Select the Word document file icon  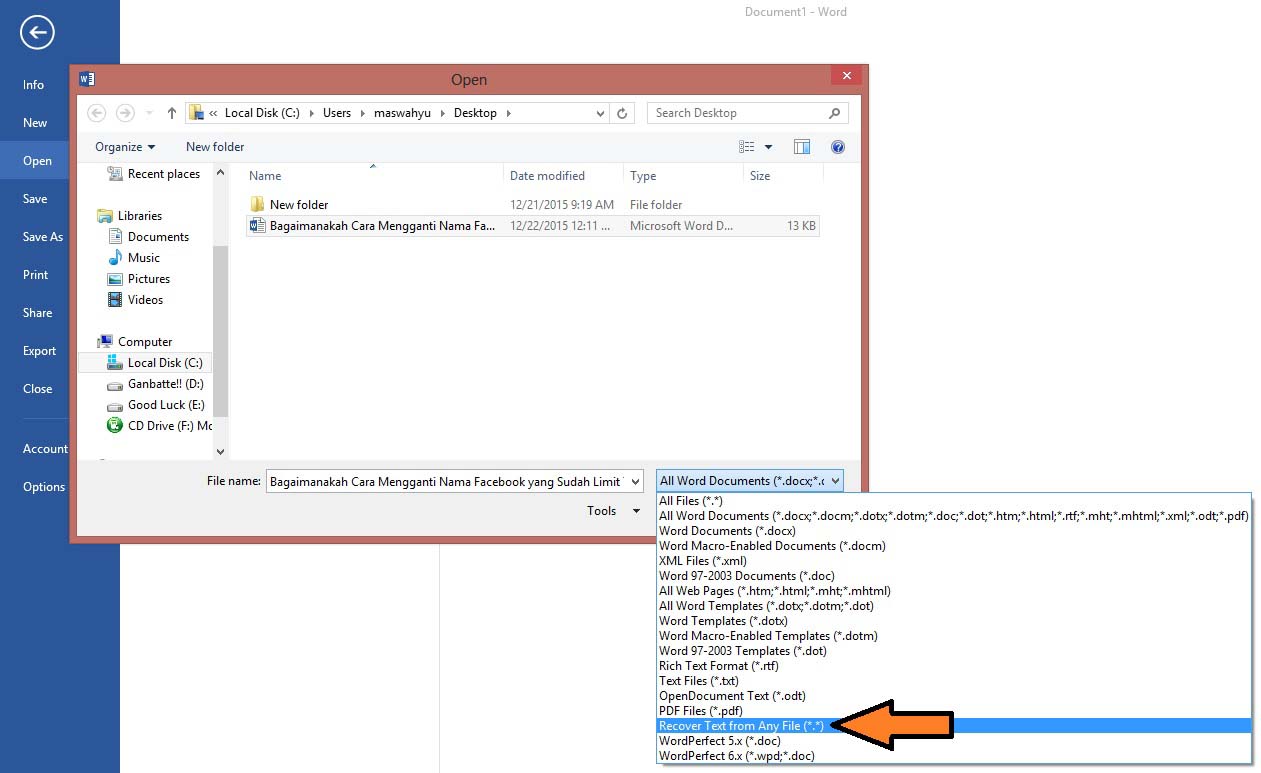tap(258, 226)
